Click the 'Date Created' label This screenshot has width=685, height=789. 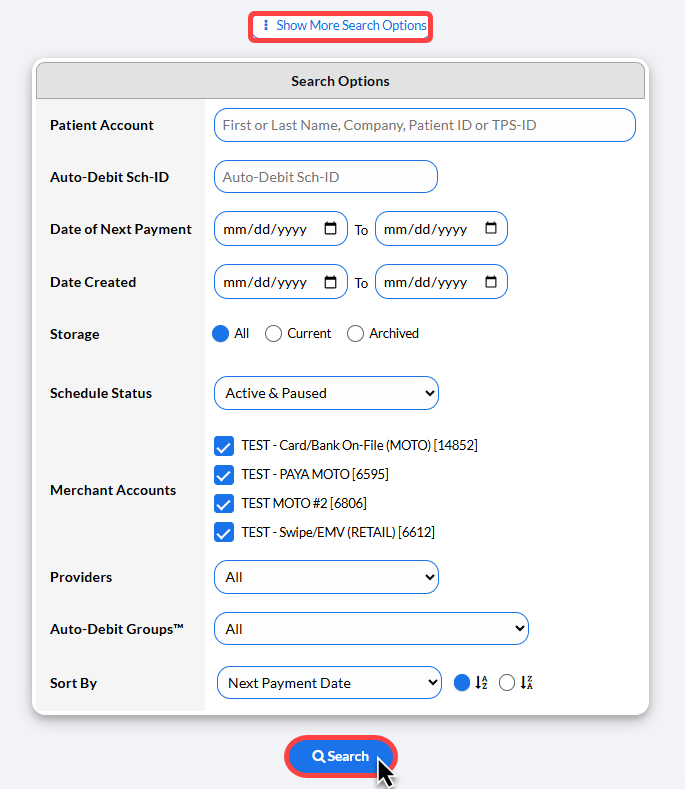click(x=93, y=282)
